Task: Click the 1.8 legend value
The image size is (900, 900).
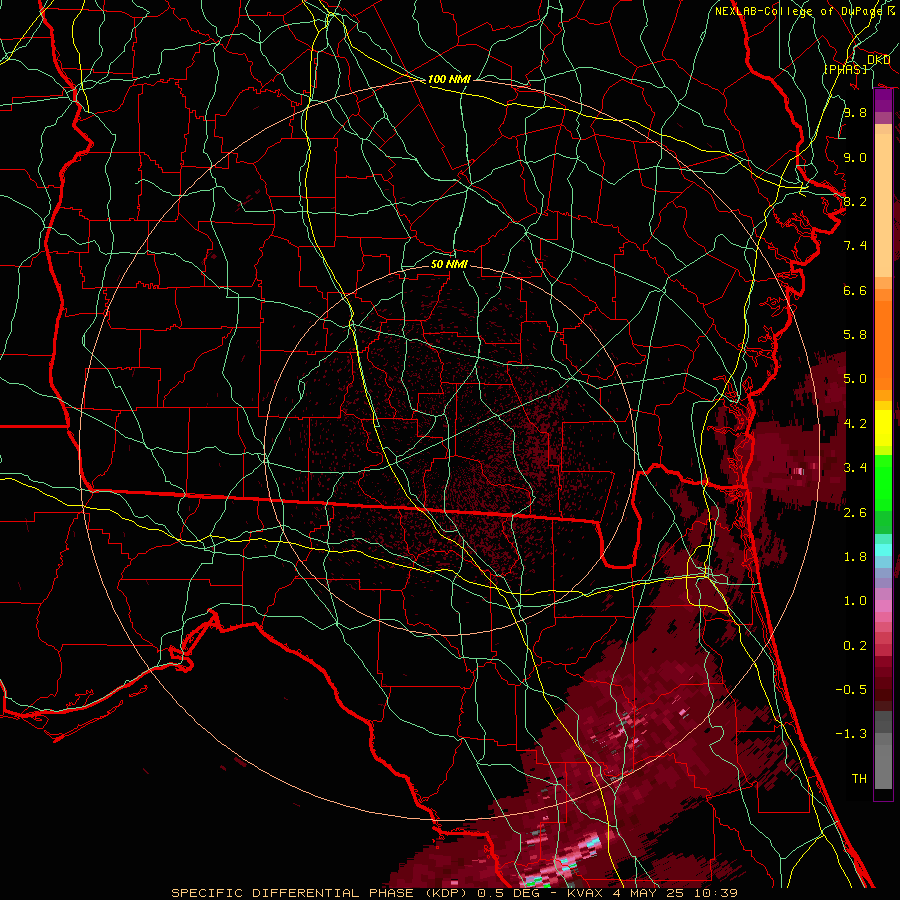Action: (855, 557)
